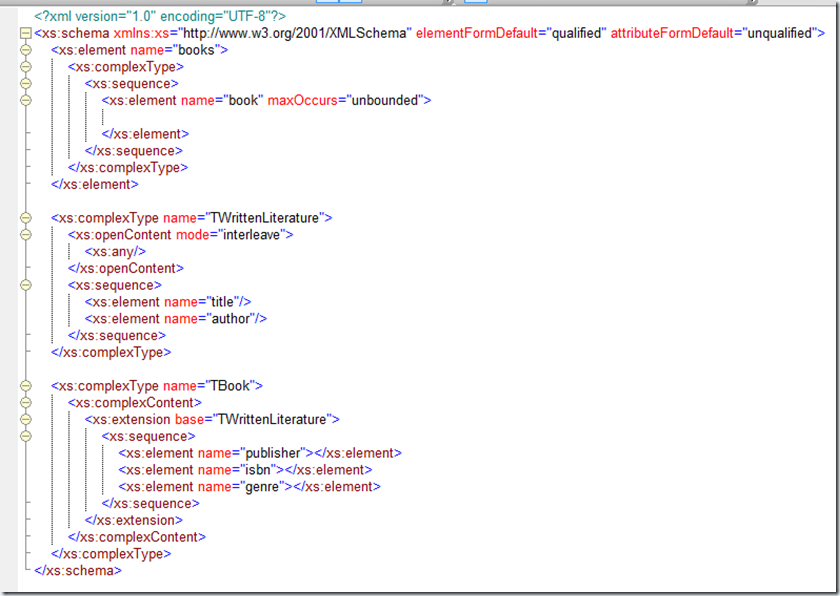Viewport: 840px width, 596px height.
Task: Collapse the "book" maxOccurs element node
Action: pyautogui.click(x=26, y=100)
